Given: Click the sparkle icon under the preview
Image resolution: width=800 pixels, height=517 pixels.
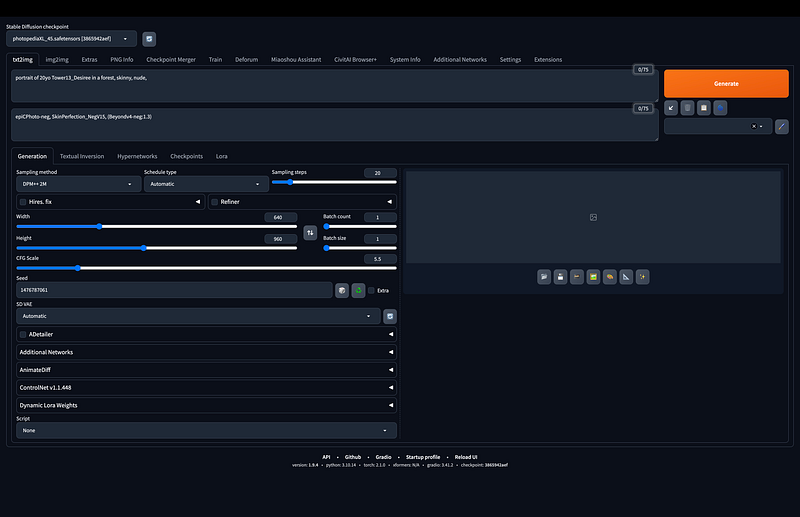Looking at the screenshot, I should coord(642,277).
